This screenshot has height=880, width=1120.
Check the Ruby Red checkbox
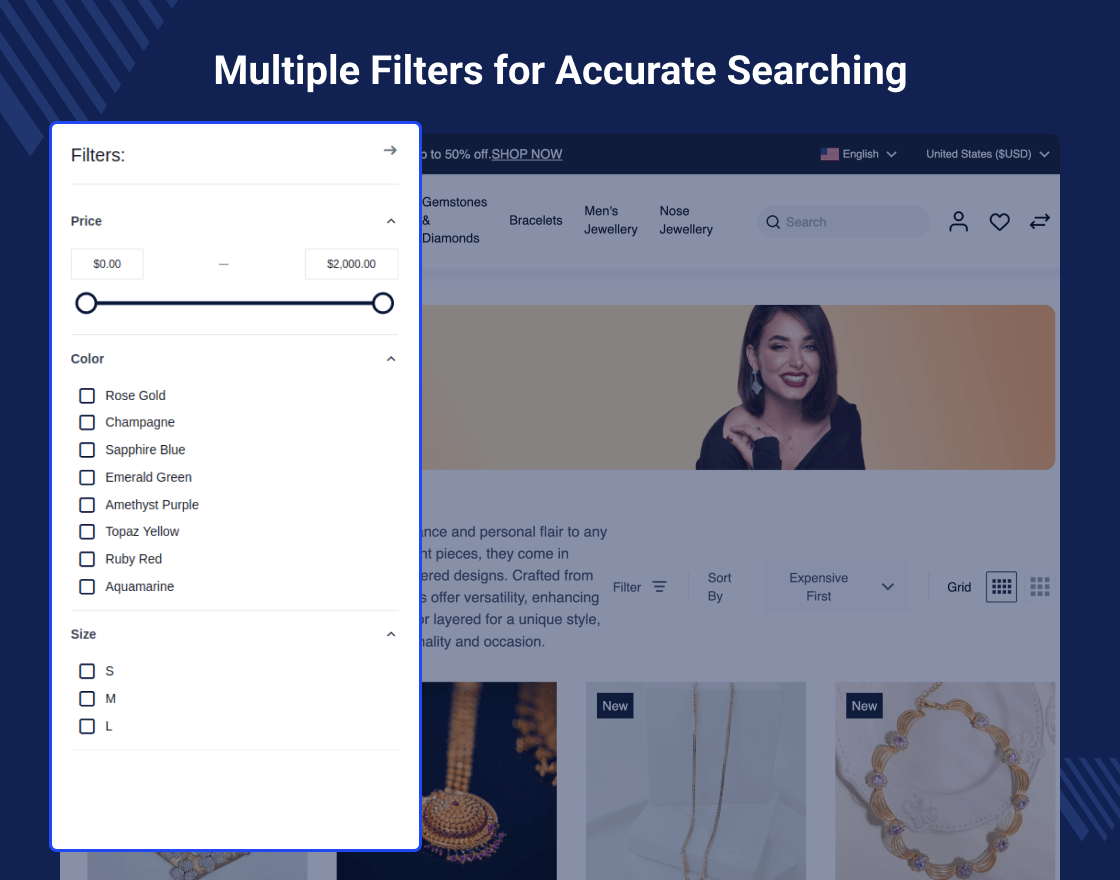tap(87, 559)
